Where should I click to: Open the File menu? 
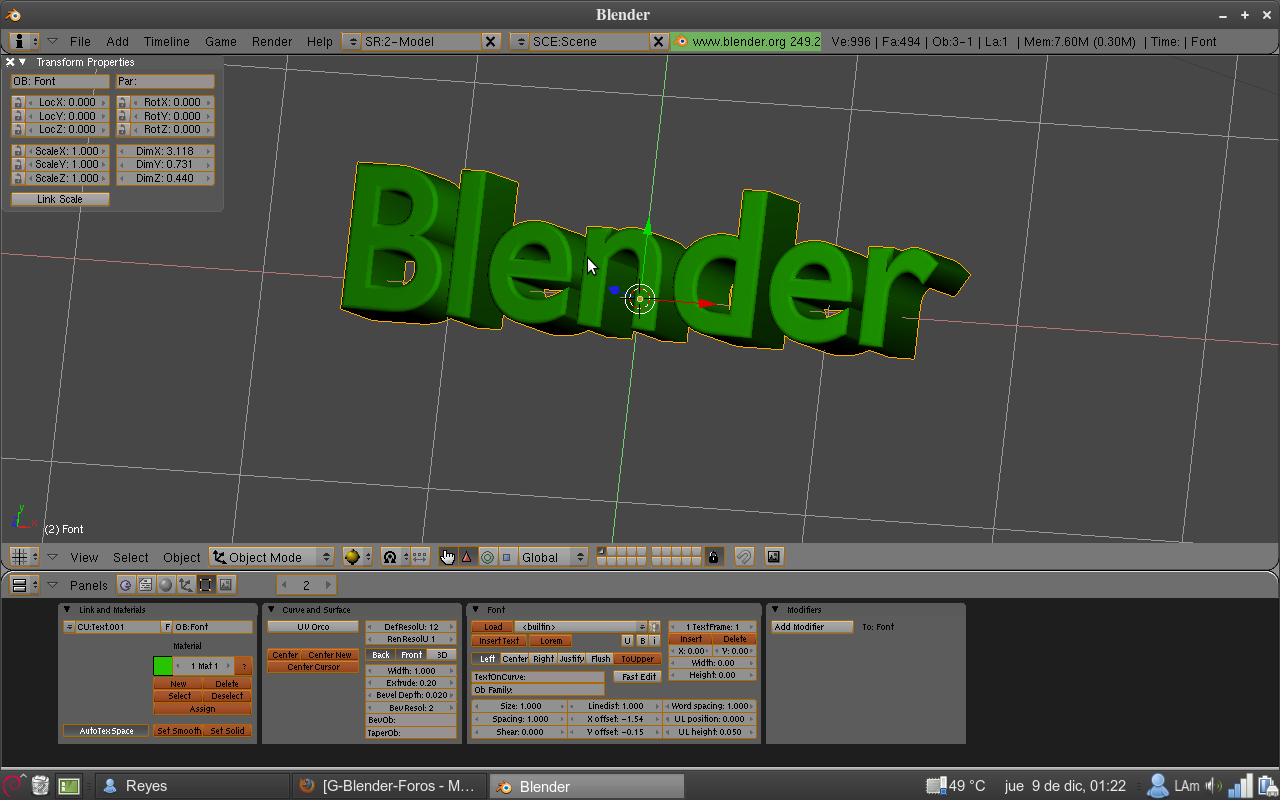point(80,41)
